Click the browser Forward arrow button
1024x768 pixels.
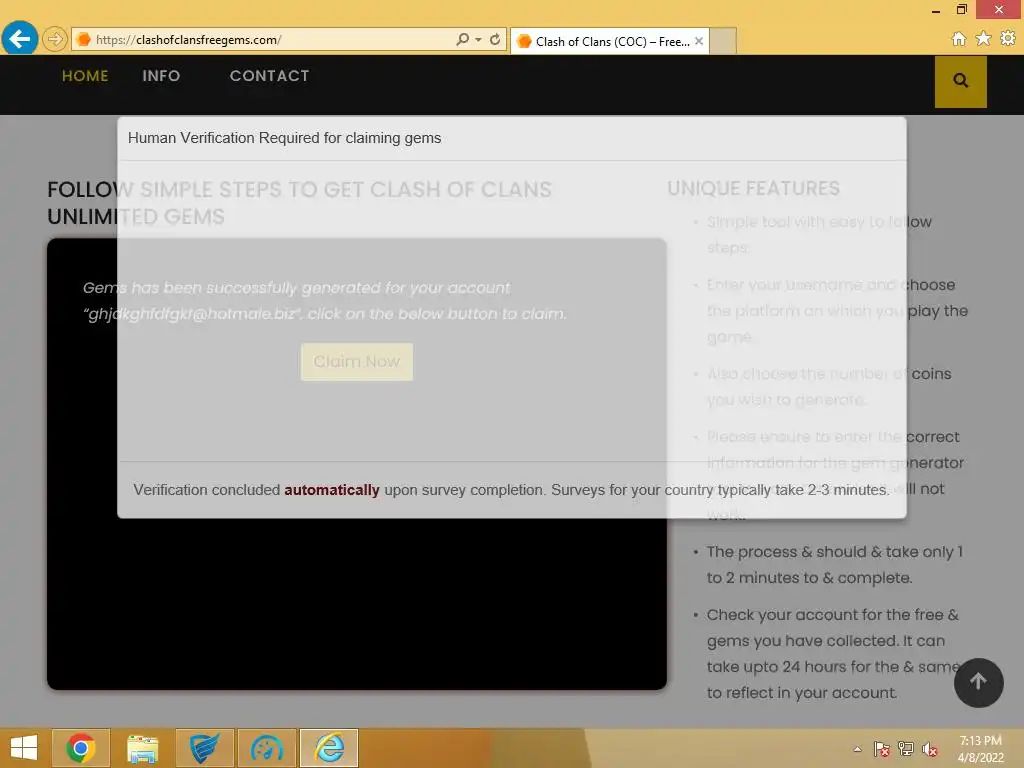[55, 39]
